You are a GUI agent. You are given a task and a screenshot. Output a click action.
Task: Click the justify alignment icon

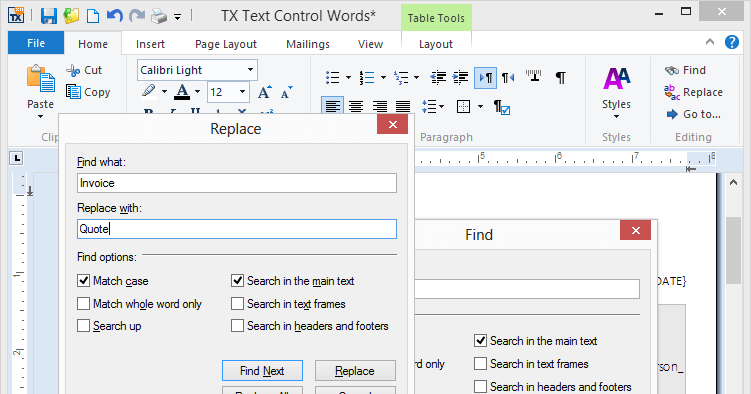click(x=403, y=106)
